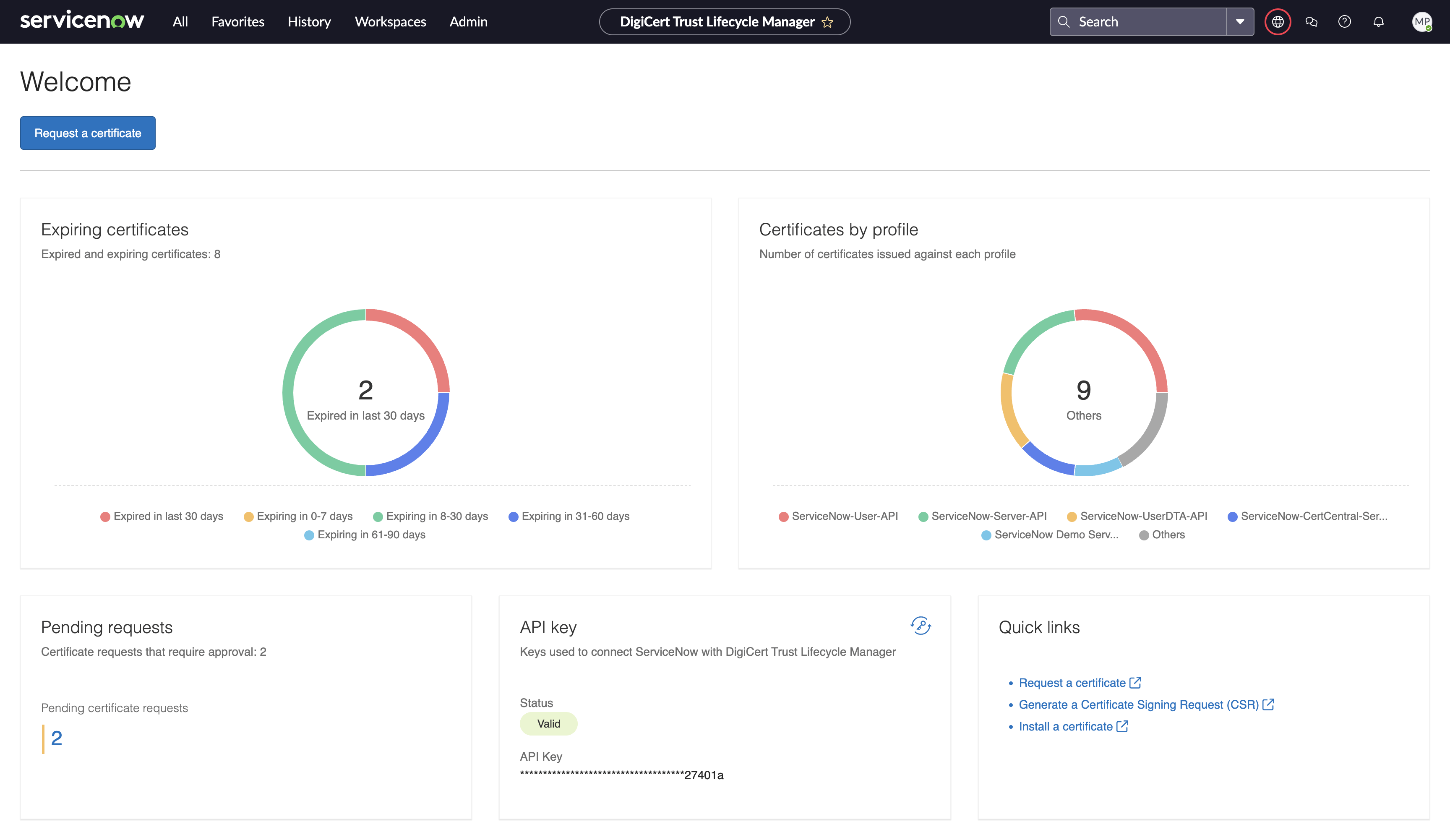Click the MP user avatar
This screenshot has height=840, width=1450.
pos(1422,22)
